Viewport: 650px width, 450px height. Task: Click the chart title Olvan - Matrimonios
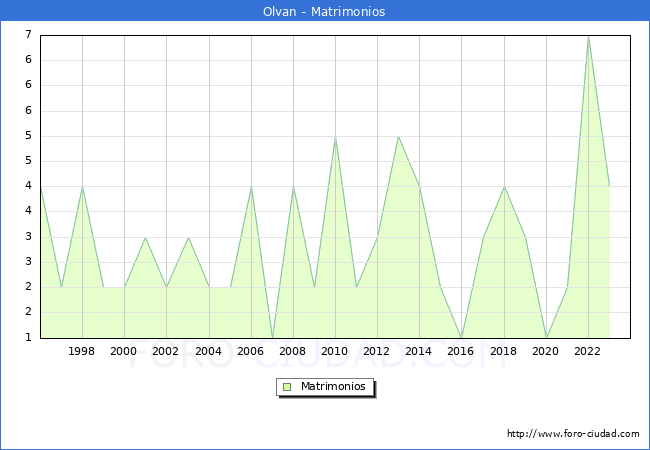pyautogui.click(x=325, y=11)
